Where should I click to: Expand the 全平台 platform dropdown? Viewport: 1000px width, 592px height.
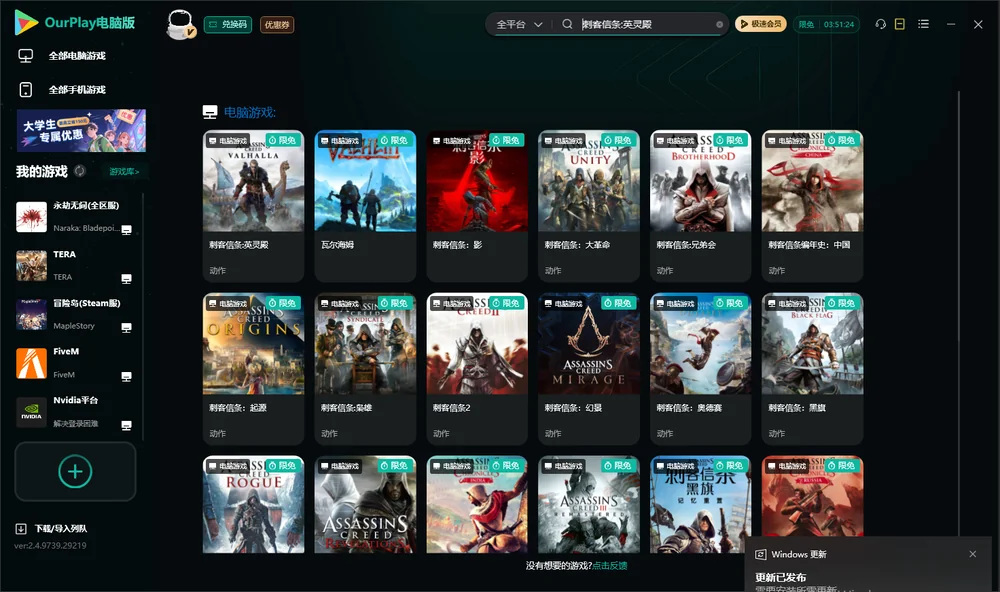[x=519, y=24]
